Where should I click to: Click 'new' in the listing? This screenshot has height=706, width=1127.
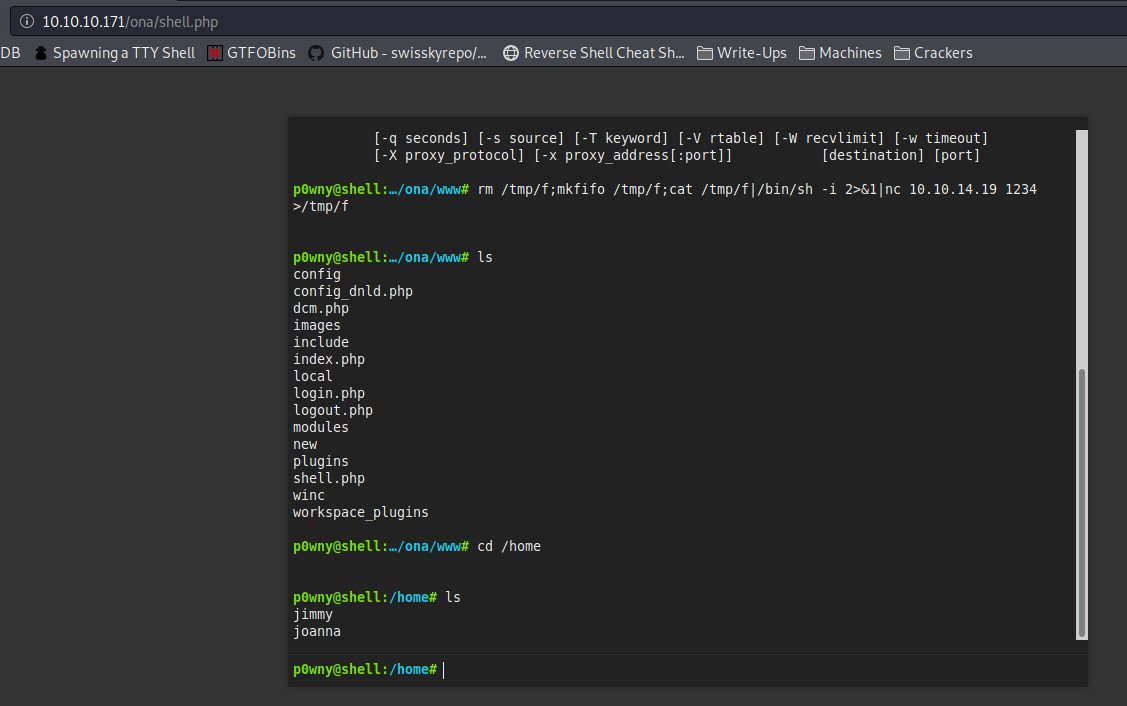tap(305, 444)
